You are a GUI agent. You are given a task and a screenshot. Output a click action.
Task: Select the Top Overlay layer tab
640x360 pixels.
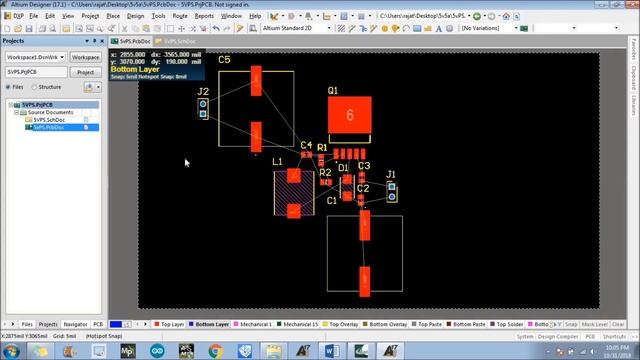click(340, 324)
